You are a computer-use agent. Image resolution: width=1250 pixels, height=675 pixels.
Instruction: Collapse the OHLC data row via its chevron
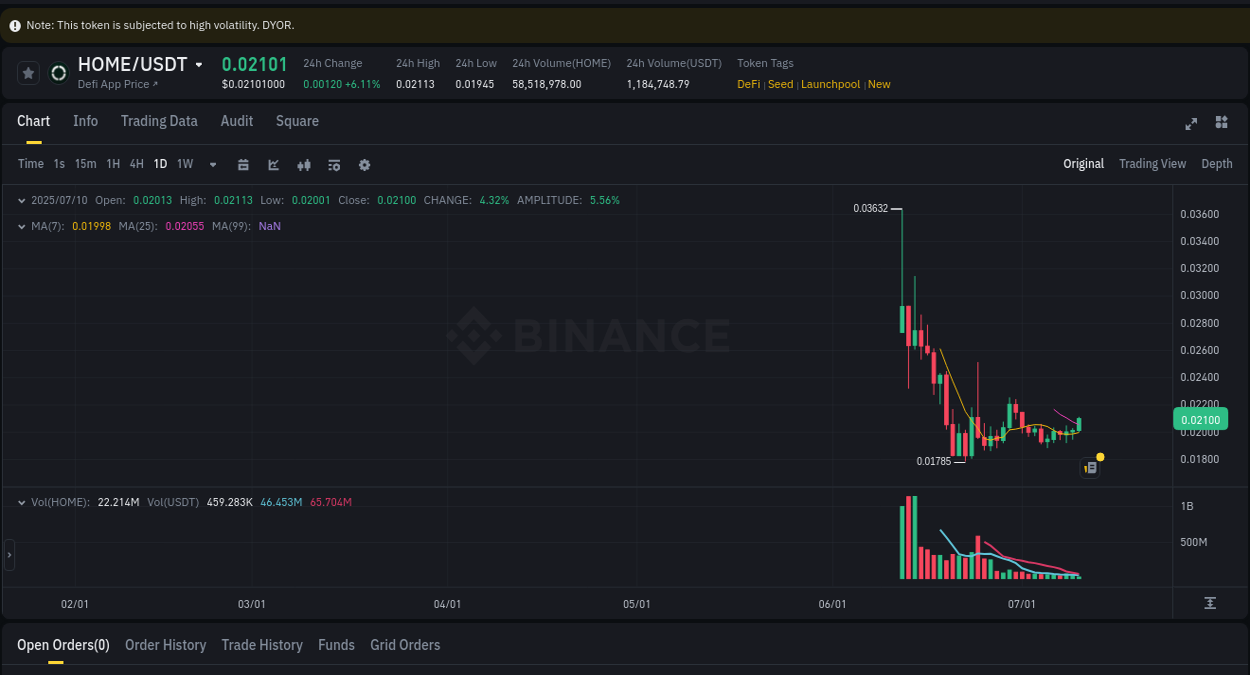point(21,199)
